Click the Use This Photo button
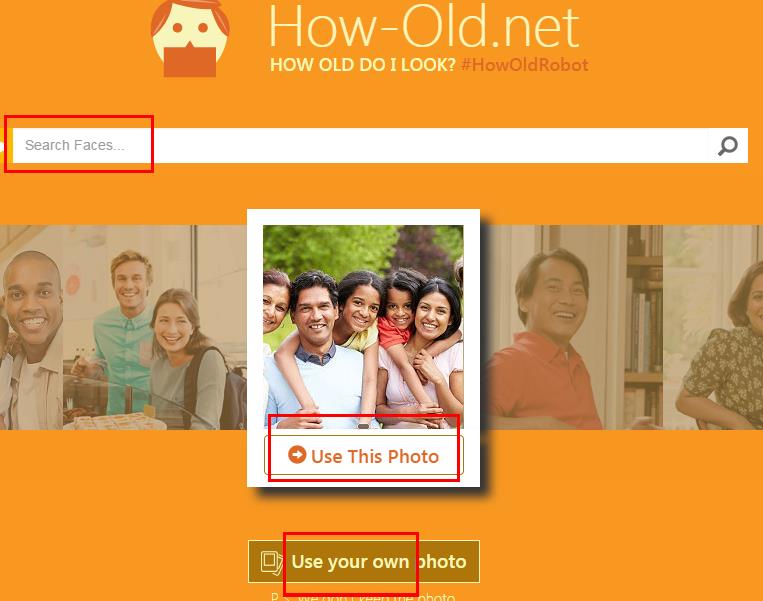This screenshot has height=601, width=763. click(x=363, y=455)
